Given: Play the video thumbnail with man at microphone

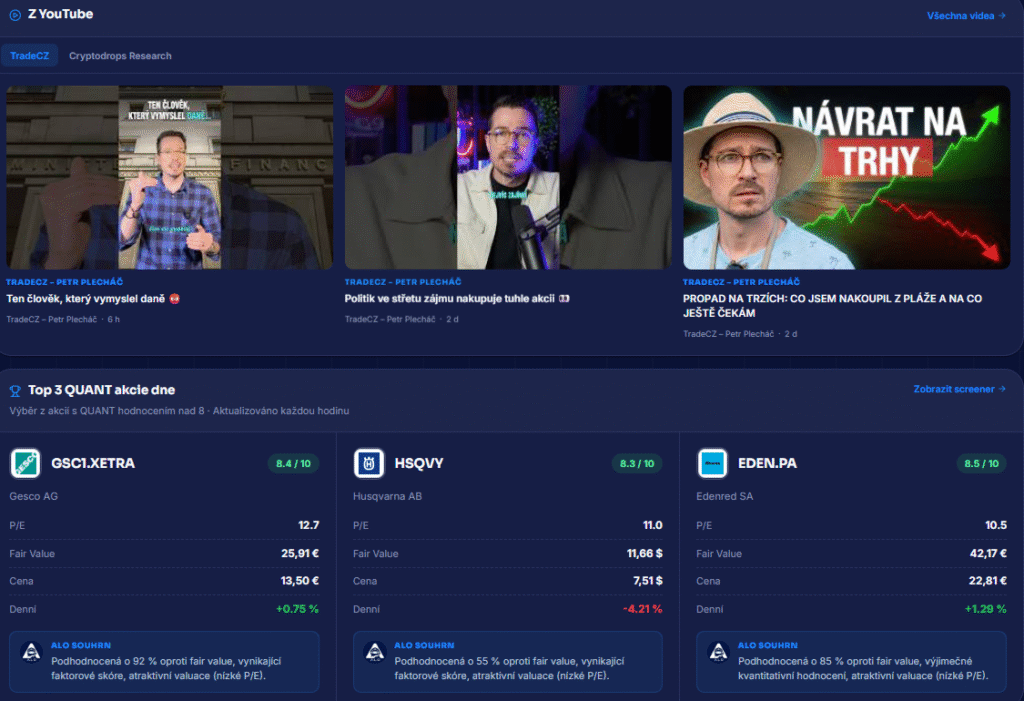Looking at the screenshot, I should 508,177.
